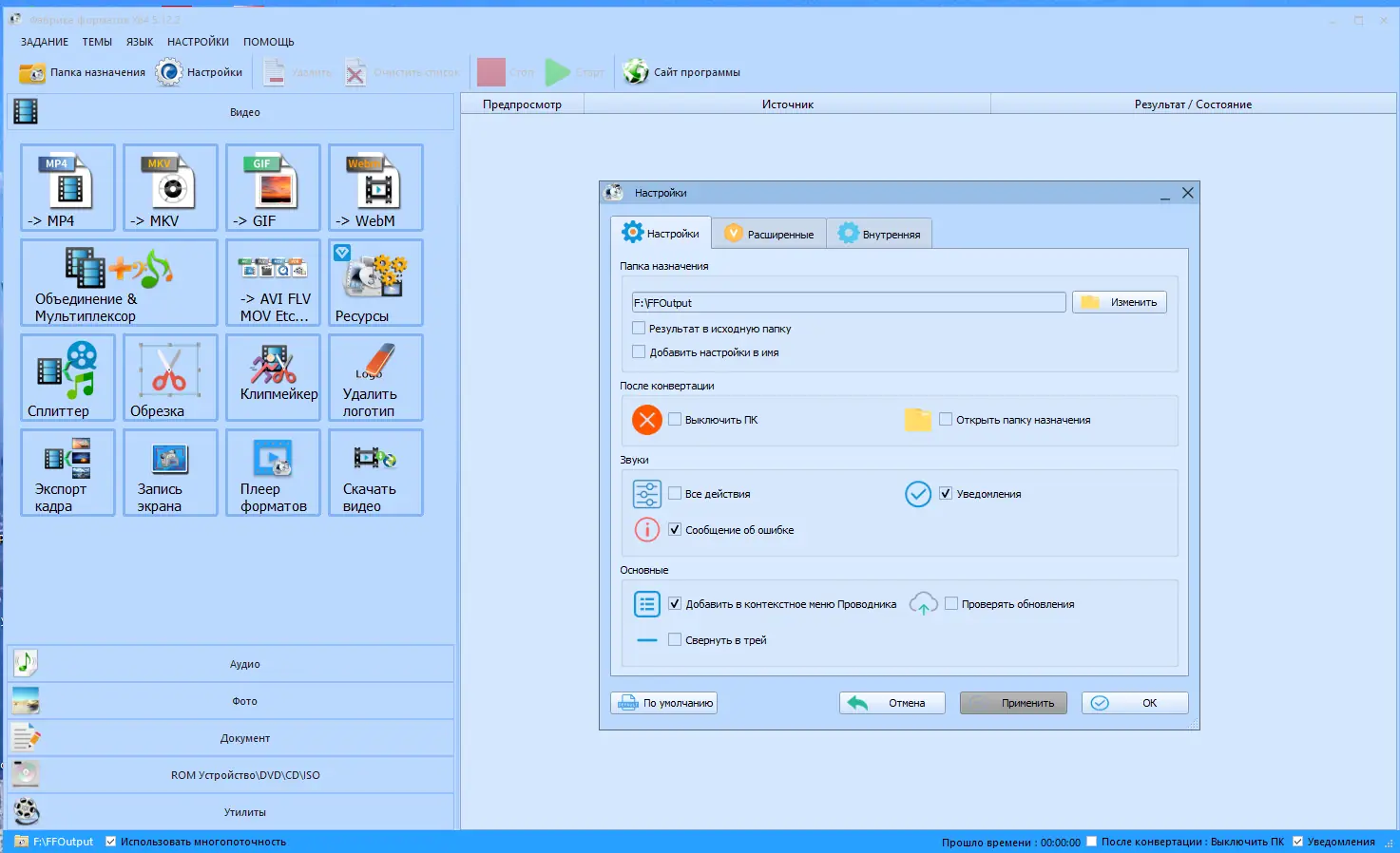Open the Ресурсы tile
Viewport: 1400px width, 853px height.
coord(375,282)
